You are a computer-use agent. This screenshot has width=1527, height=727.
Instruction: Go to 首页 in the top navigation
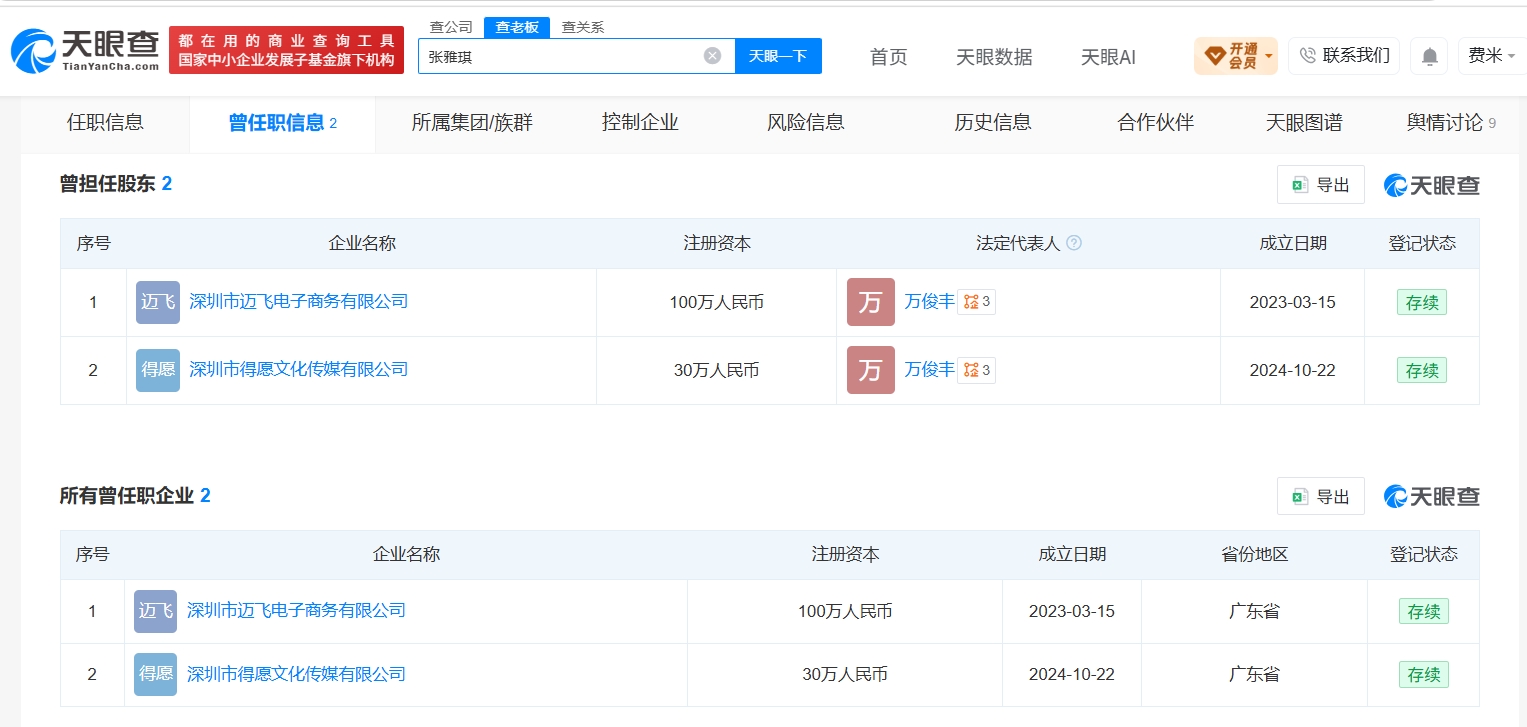coord(888,57)
